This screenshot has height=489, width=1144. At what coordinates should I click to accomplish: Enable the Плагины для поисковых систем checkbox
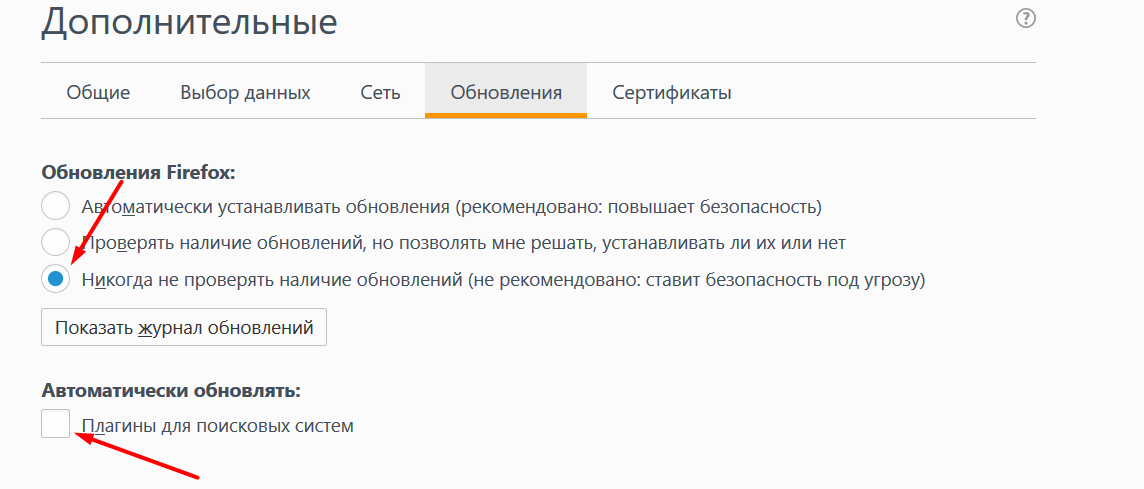55,423
